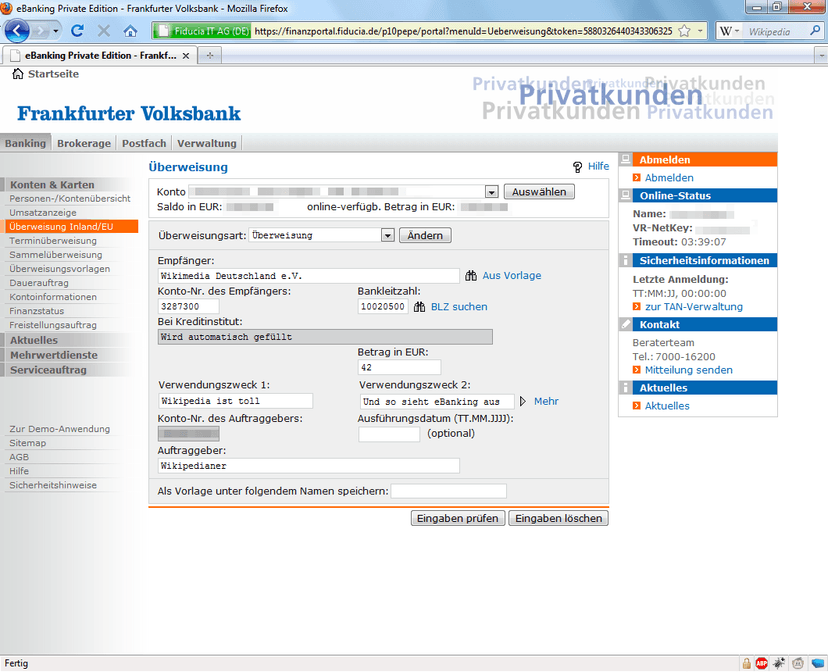Viewport: 828px width, 672px height.
Task: Click the lock icon in status bar
Action: coord(746,663)
